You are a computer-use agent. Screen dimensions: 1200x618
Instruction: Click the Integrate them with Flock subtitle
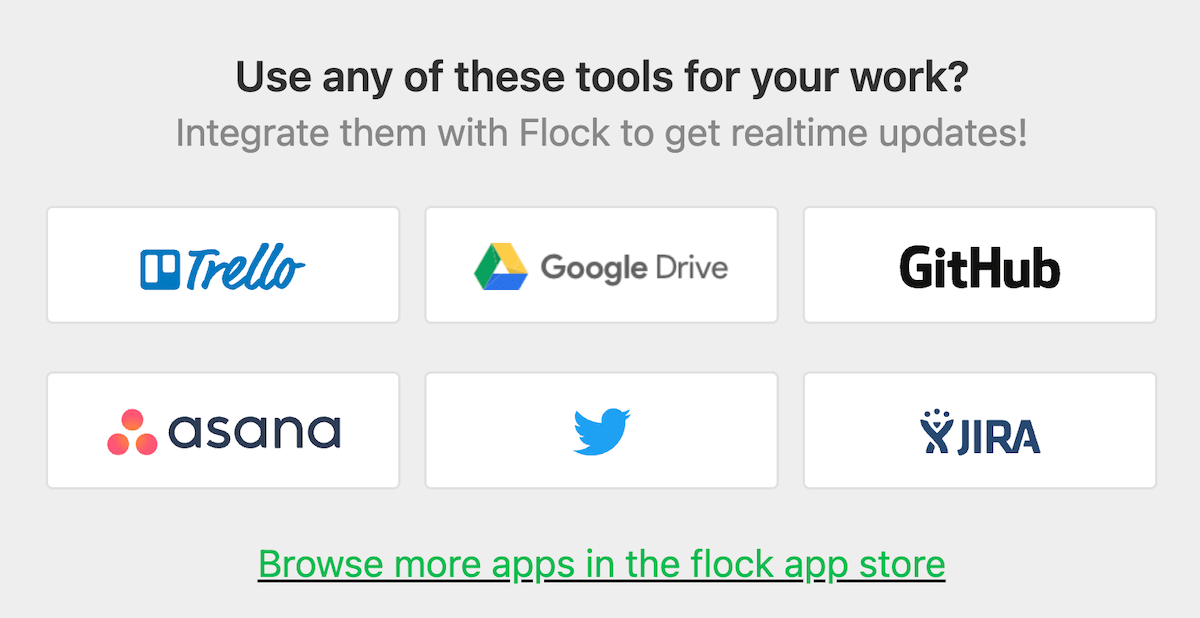[x=601, y=133]
